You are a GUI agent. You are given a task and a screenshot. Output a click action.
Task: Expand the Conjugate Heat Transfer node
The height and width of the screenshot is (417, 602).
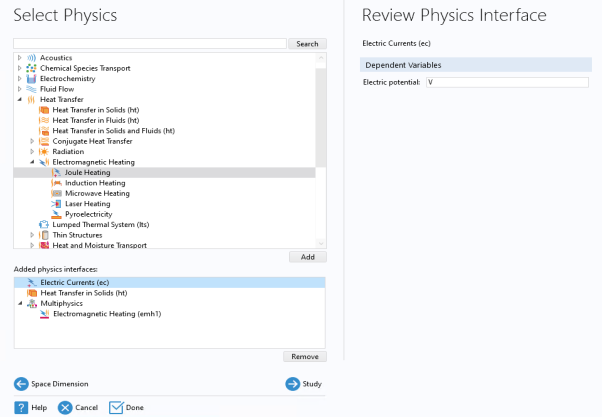tap(32, 141)
